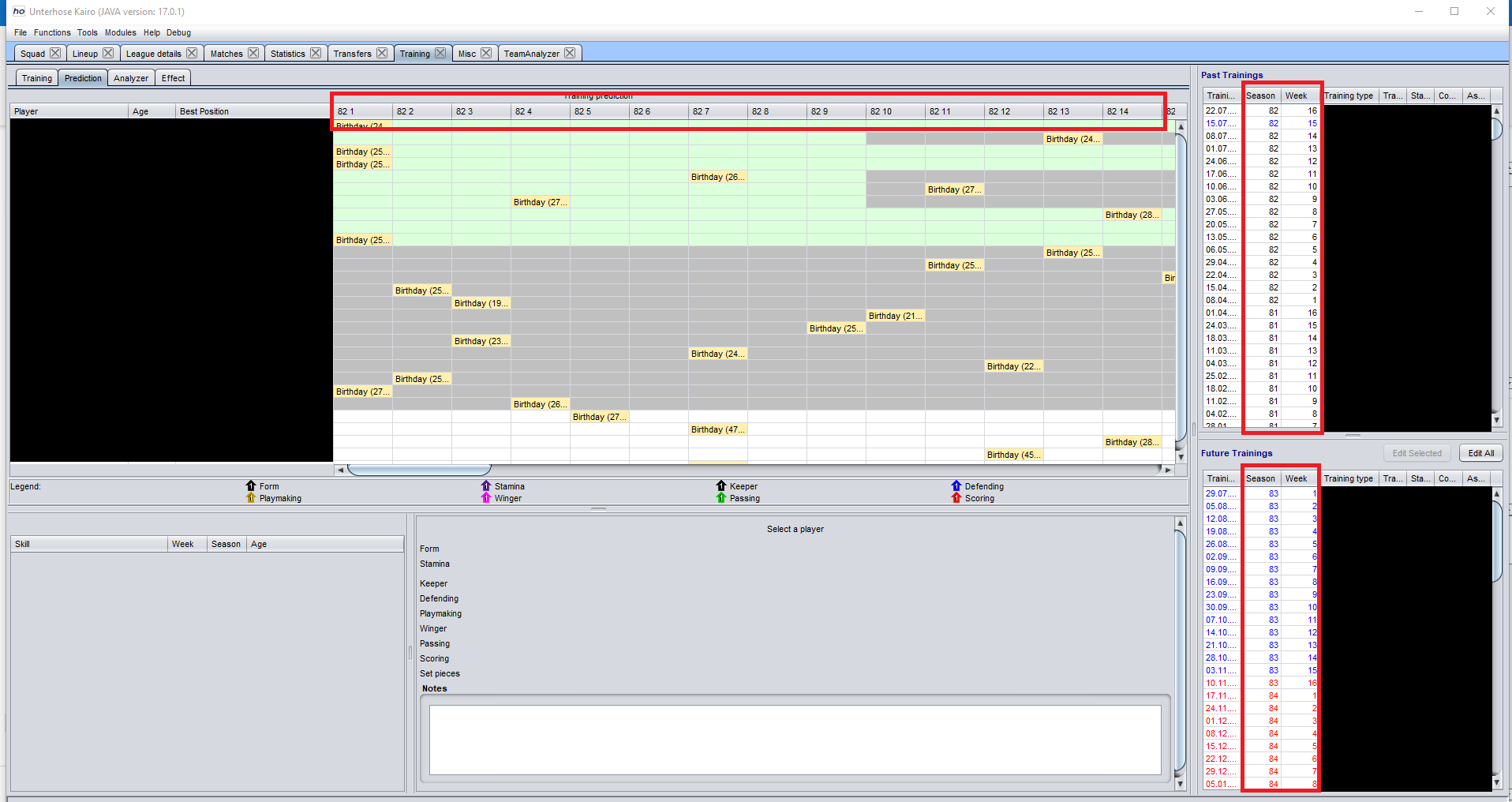Click inside the Notes text area
1512x802 pixels.
[795, 739]
